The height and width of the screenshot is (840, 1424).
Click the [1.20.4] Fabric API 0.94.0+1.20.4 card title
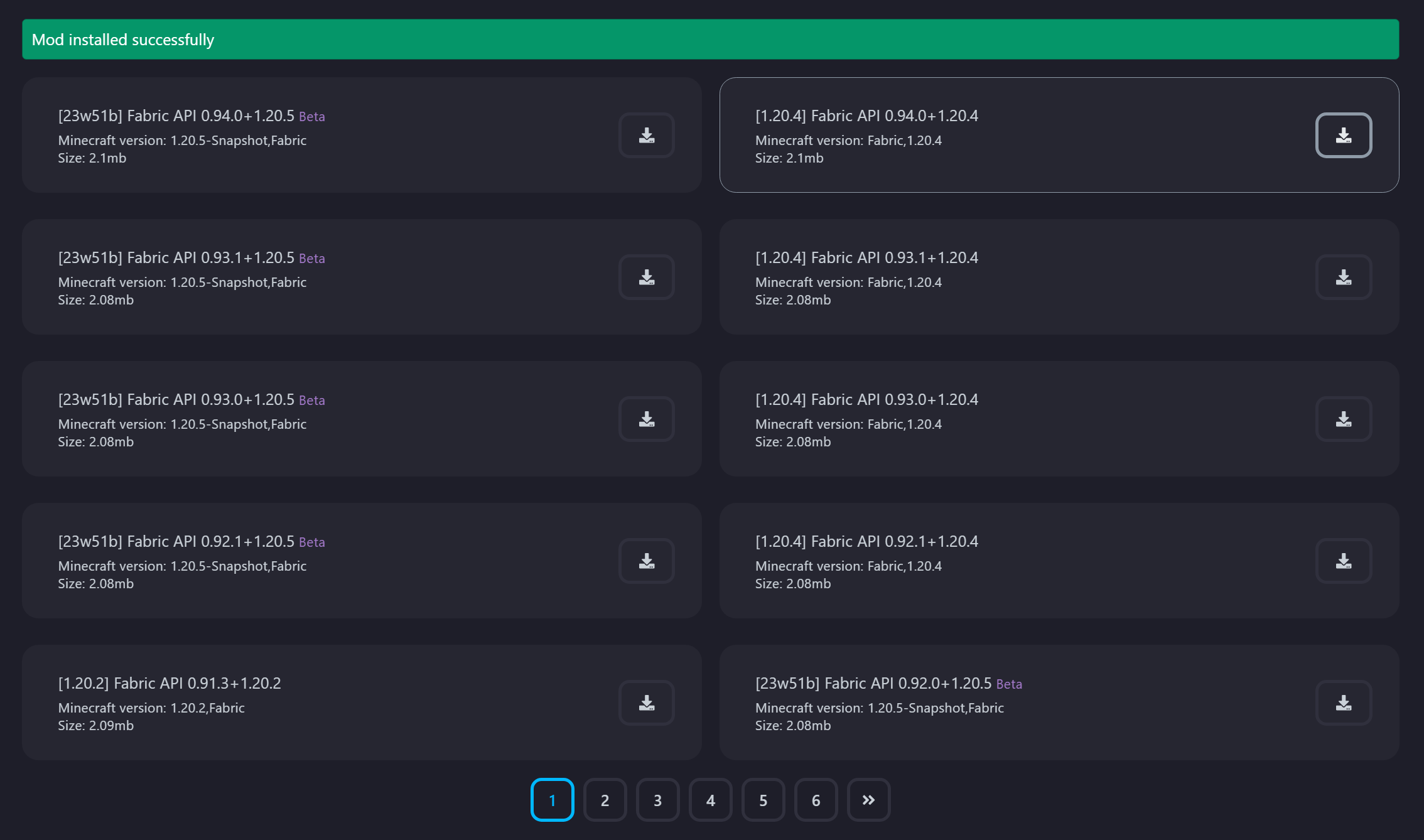click(866, 116)
